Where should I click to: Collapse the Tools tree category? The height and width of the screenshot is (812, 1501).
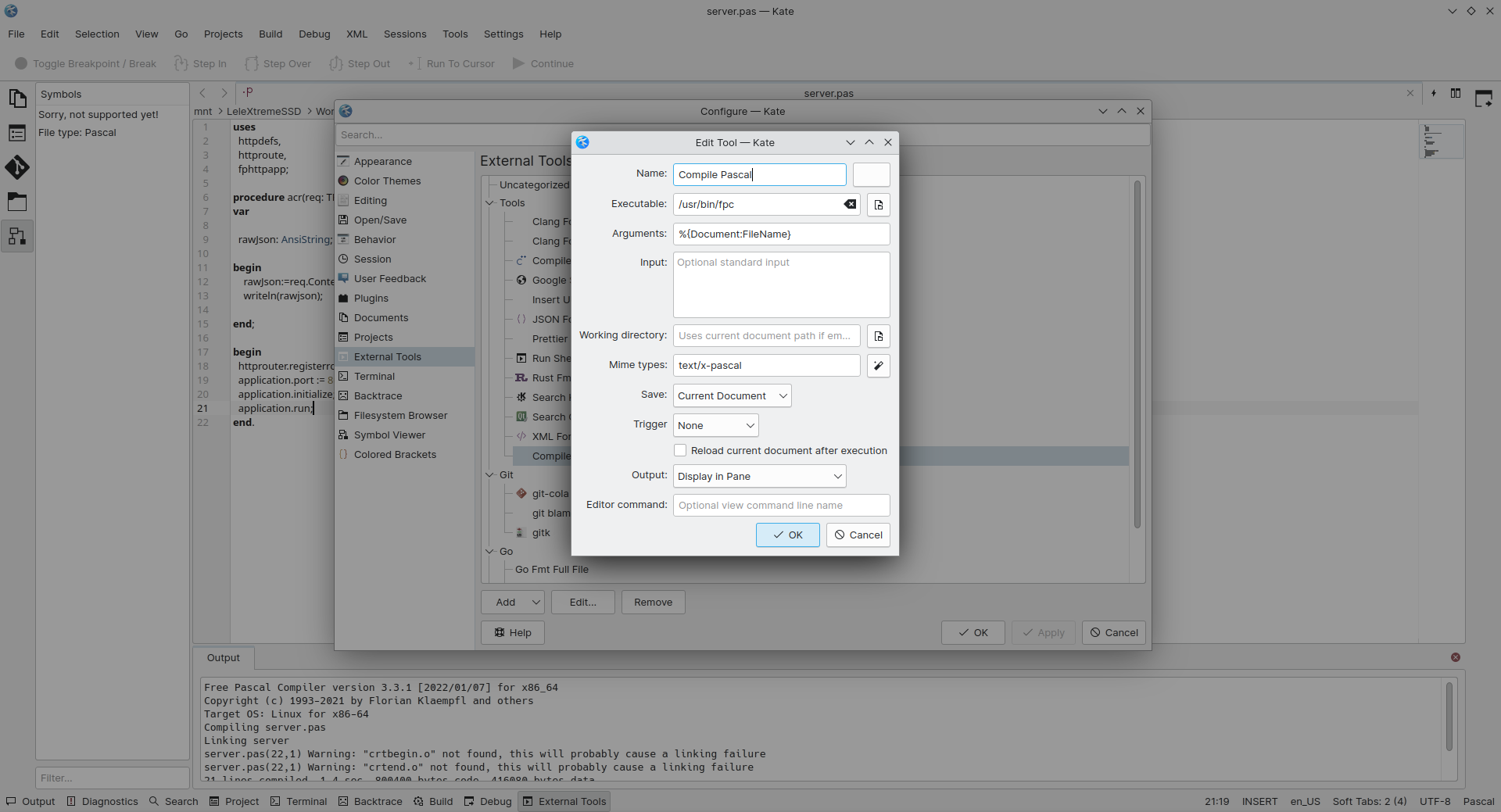click(x=490, y=203)
